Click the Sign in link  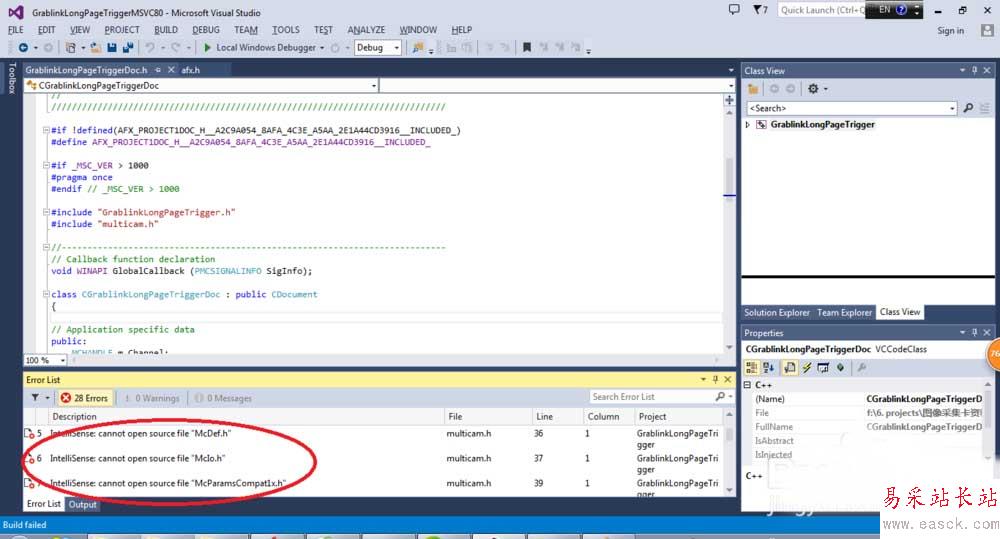click(x=950, y=30)
